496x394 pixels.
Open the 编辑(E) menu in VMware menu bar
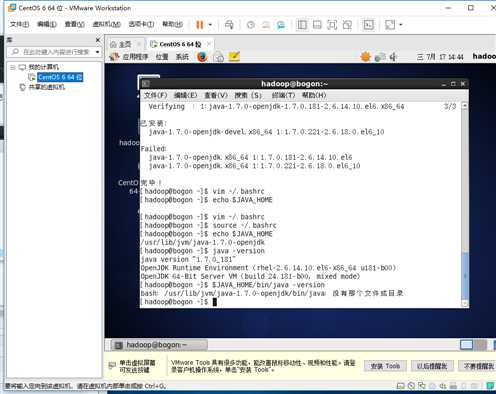click(47, 24)
